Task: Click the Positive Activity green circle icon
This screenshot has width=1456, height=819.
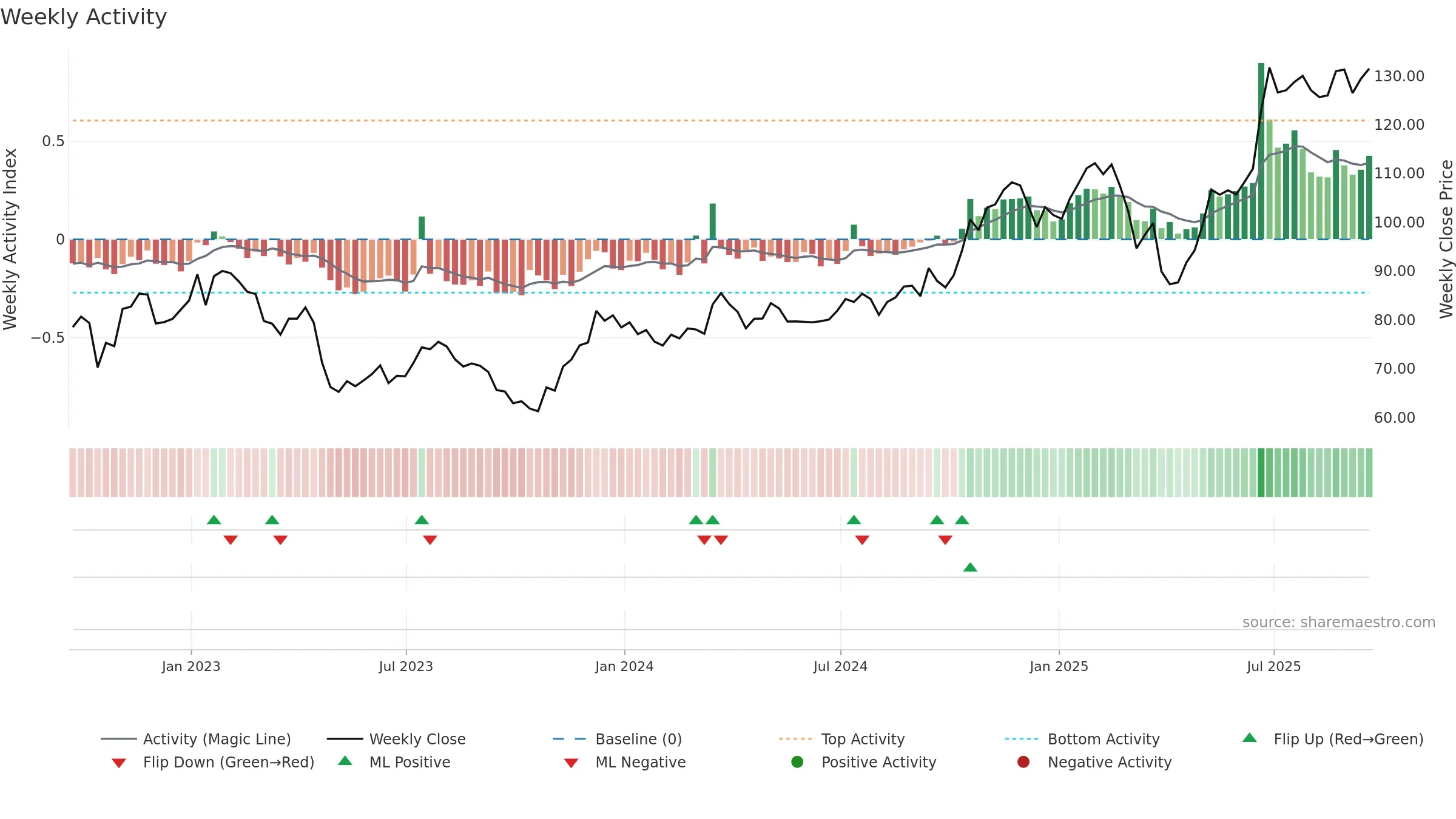Action: (x=797, y=762)
